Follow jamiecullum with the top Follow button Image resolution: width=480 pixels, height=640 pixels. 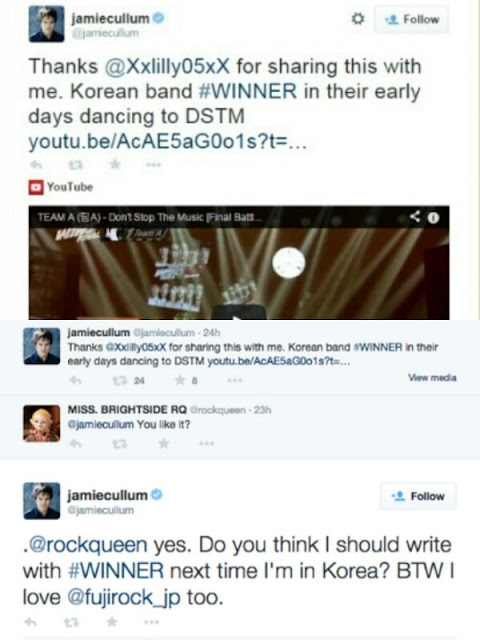click(x=411, y=19)
